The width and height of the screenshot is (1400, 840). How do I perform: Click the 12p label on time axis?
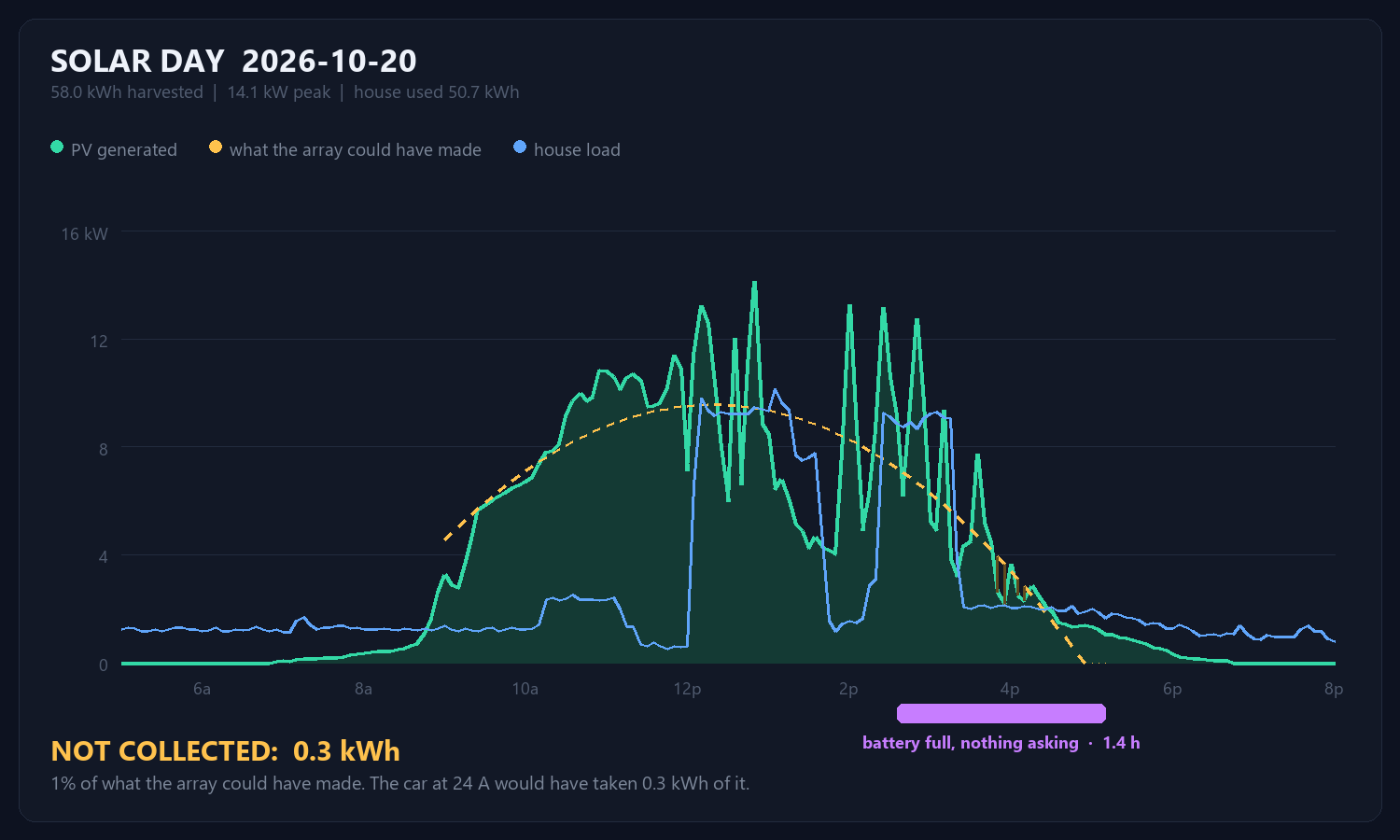687,689
